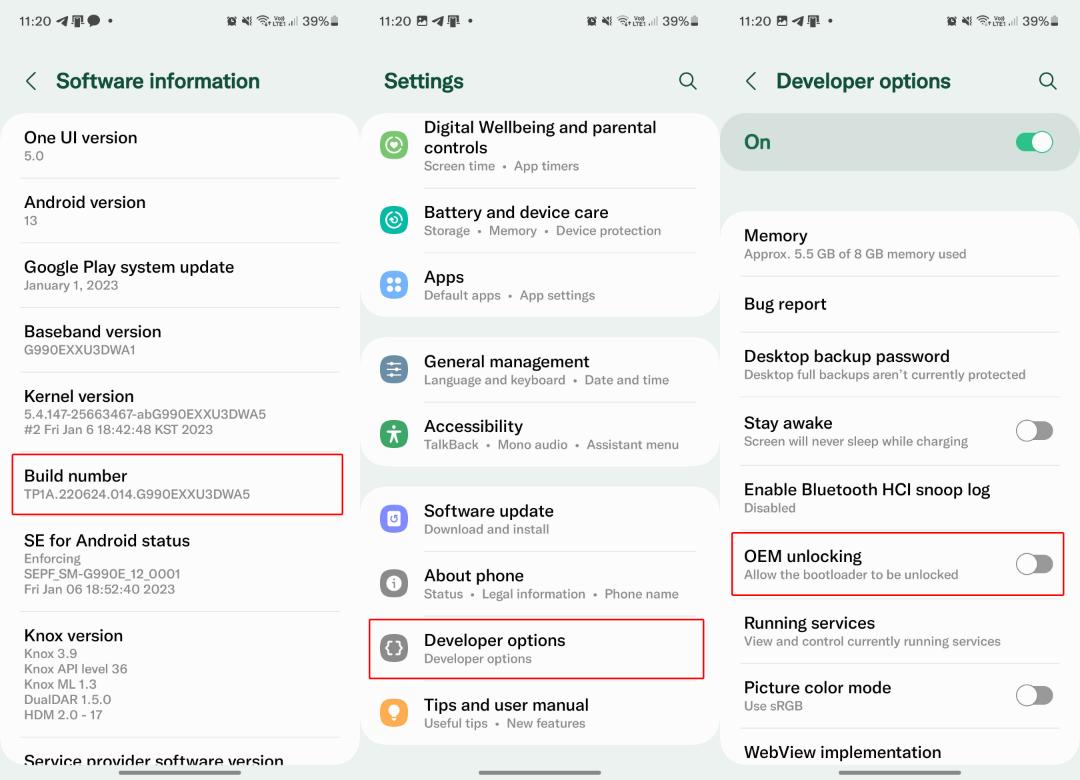Screen dimensions: 1080x780
Task: Enable the OEM unlocking toggle
Action: tap(1034, 564)
